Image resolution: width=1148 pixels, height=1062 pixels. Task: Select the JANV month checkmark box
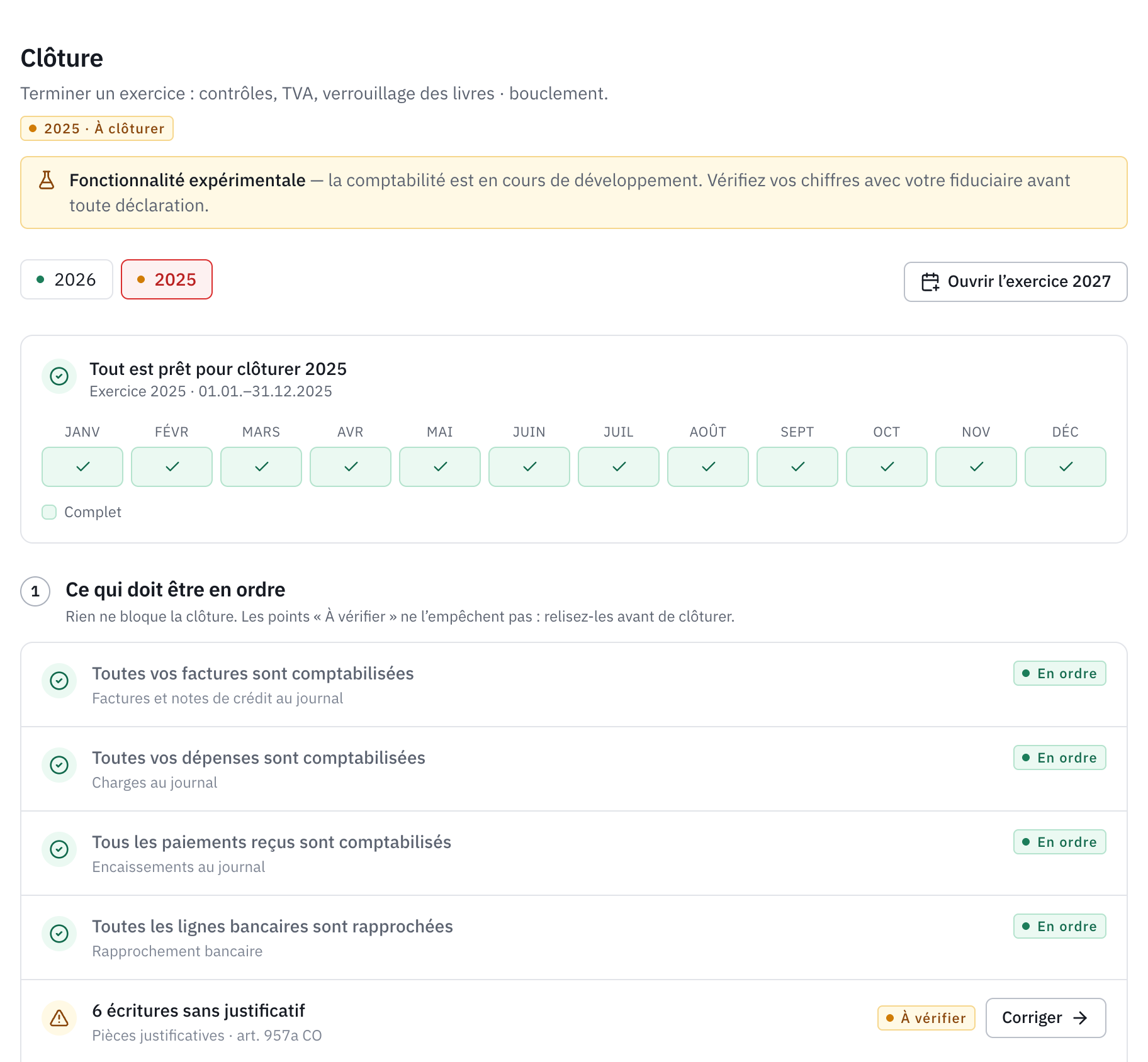[82, 467]
